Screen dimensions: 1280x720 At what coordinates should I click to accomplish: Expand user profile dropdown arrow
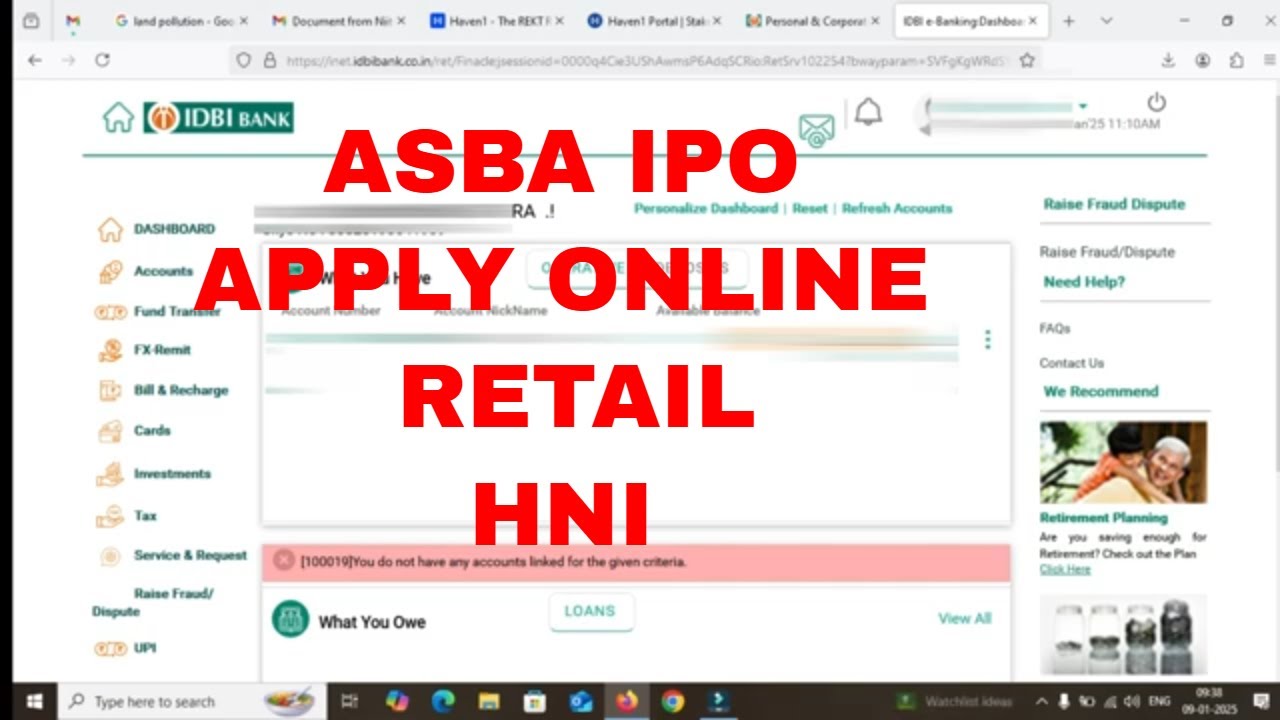1082,106
